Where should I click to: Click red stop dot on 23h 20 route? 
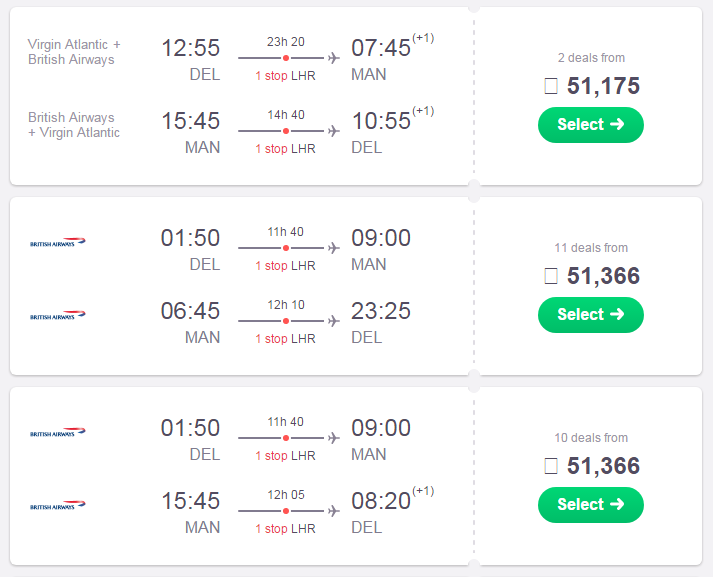pos(286,58)
